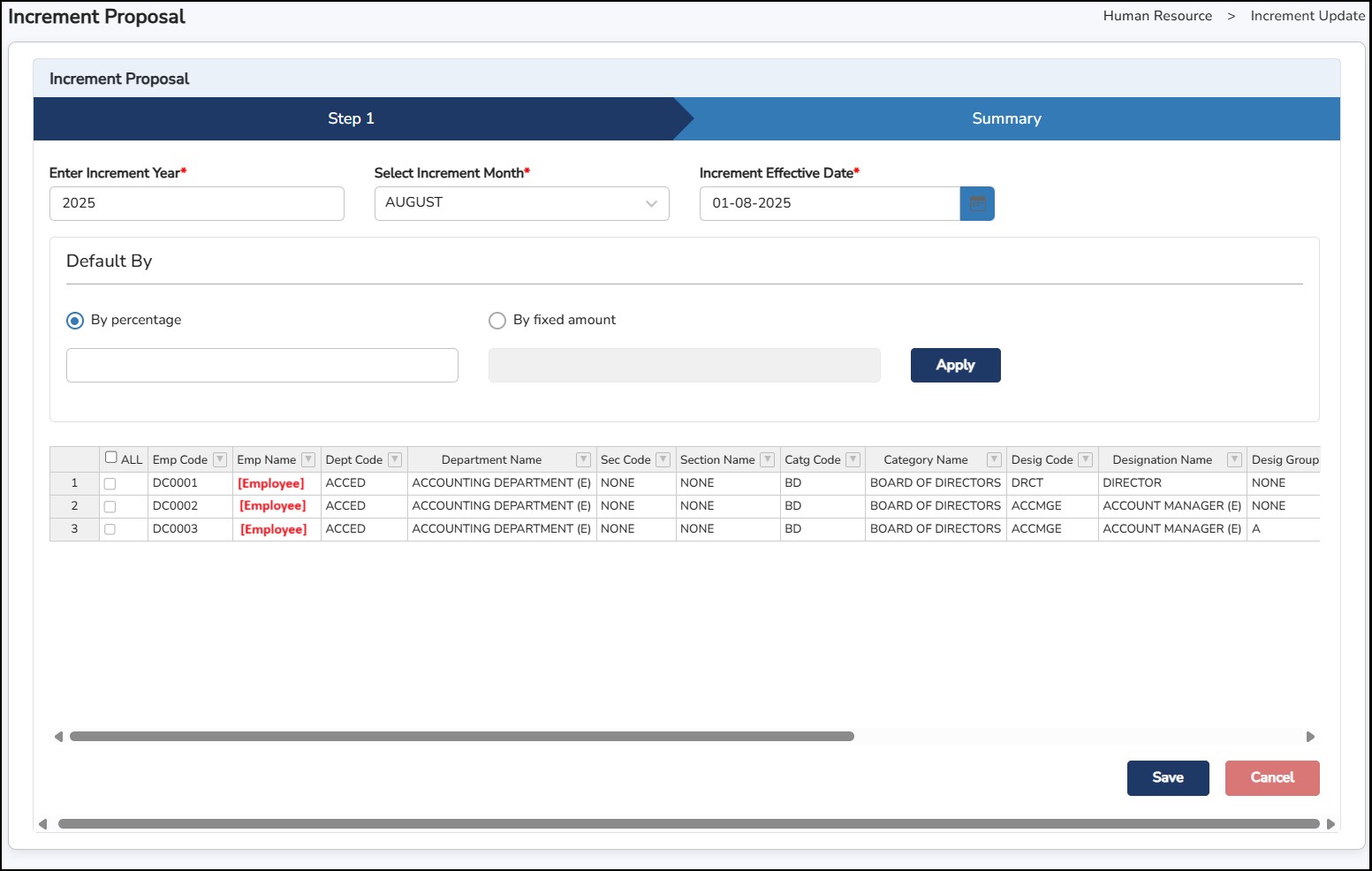Open the Department Name column filter

[583, 459]
